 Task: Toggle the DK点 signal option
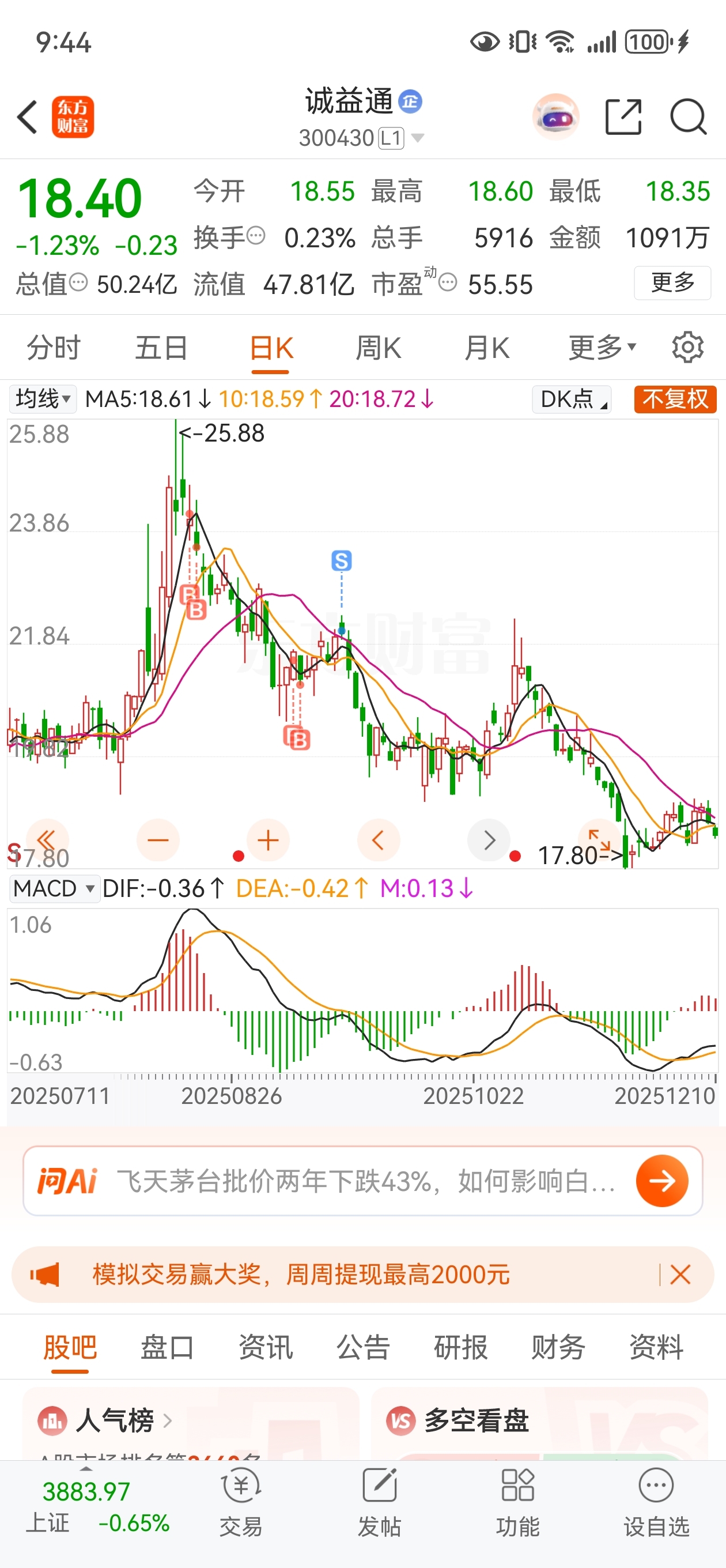(x=572, y=399)
